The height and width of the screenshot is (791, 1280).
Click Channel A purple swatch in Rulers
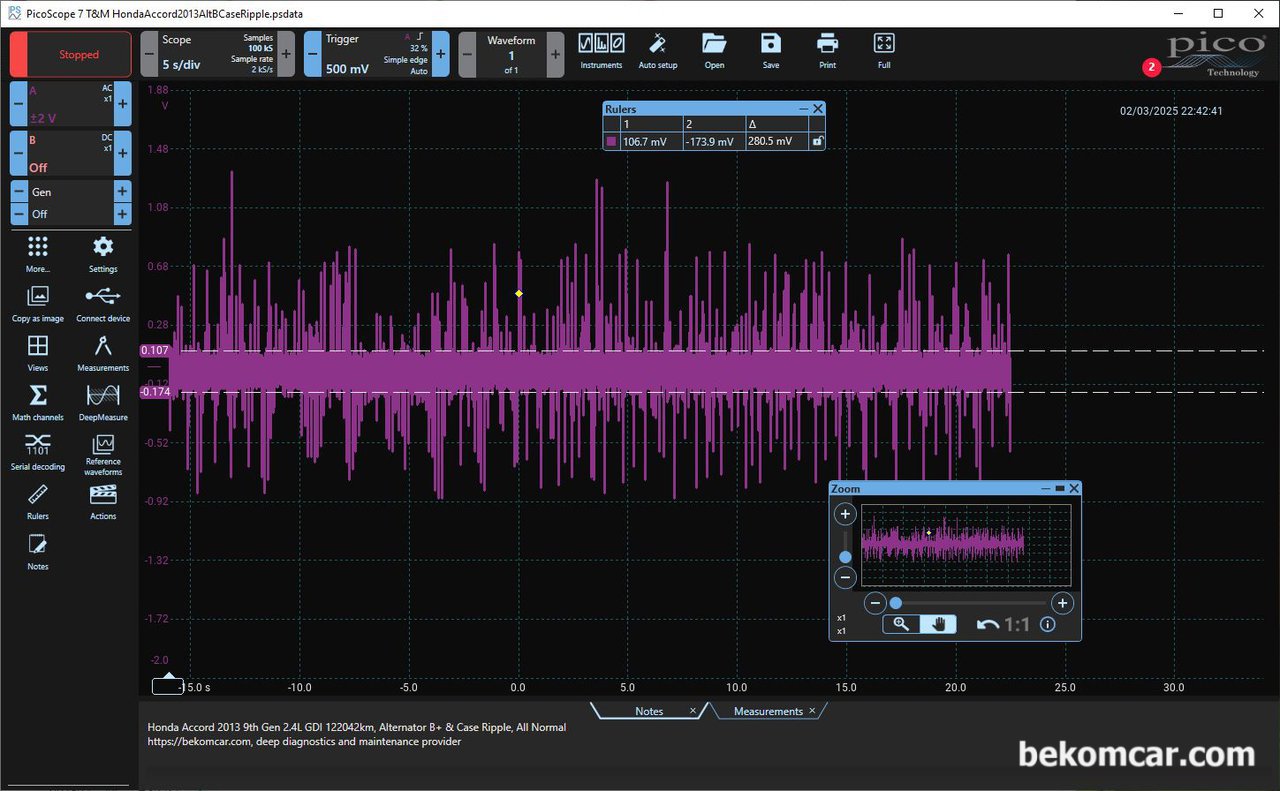[x=611, y=142]
